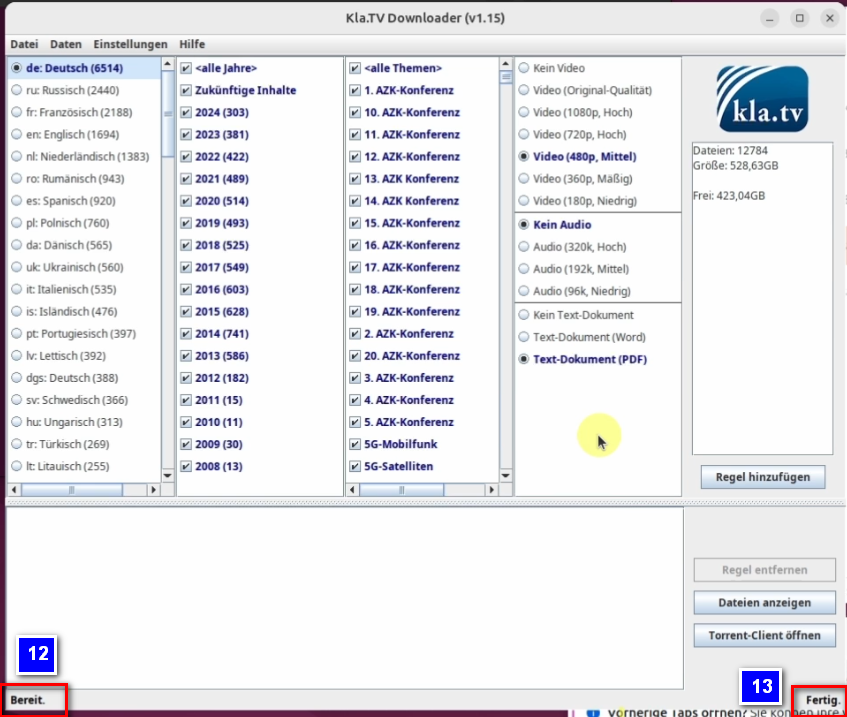Open the Hilfe menu
This screenshot has width=847, height=717.
(192, 44)
